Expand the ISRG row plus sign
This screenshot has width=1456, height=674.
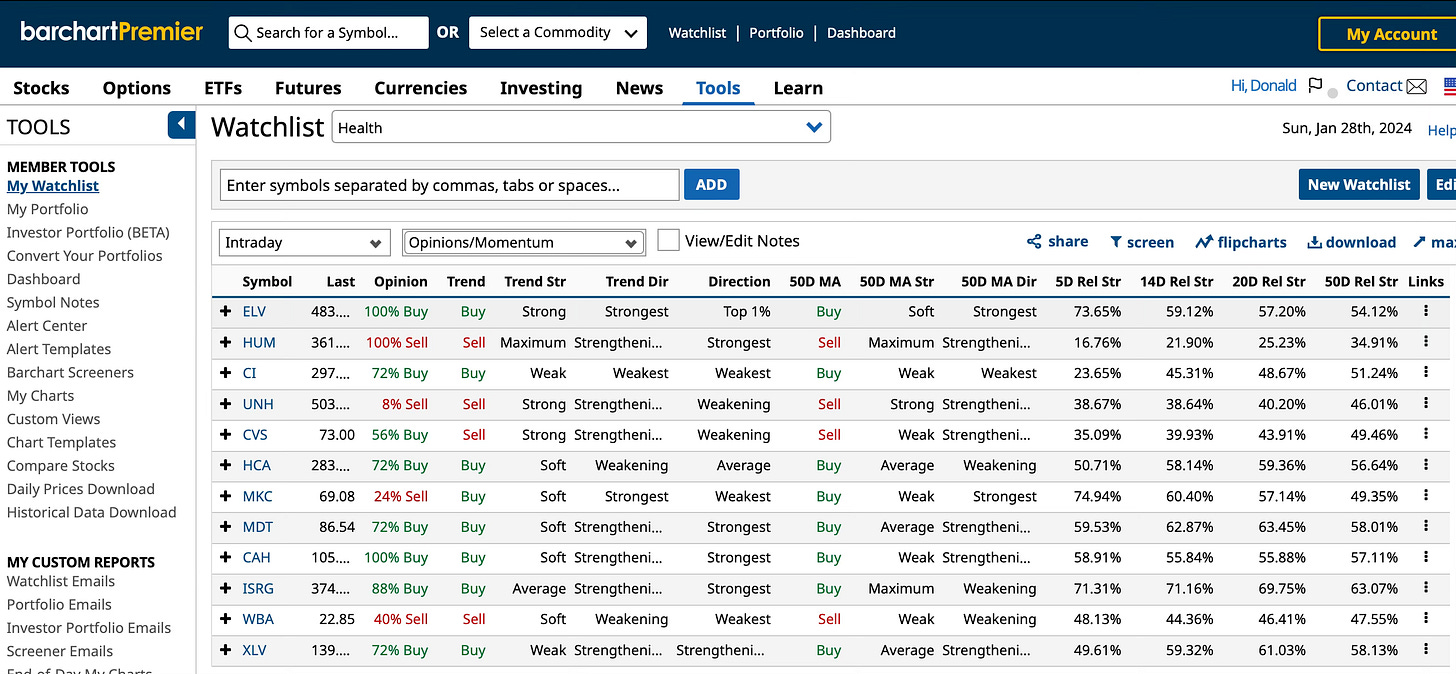pyautogui.click(x=226, y=588)
